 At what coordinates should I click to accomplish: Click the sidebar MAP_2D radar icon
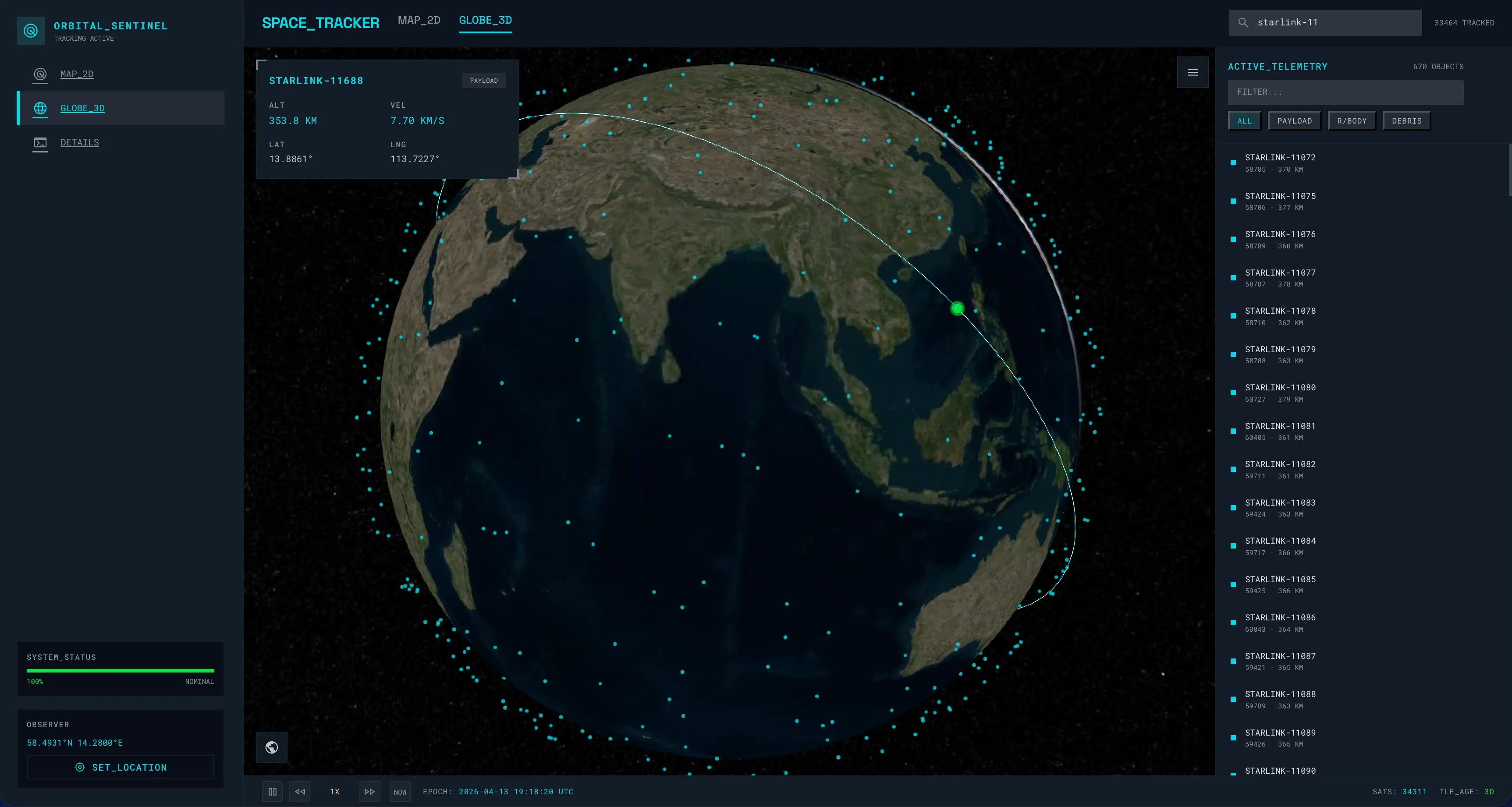(40, 74)
